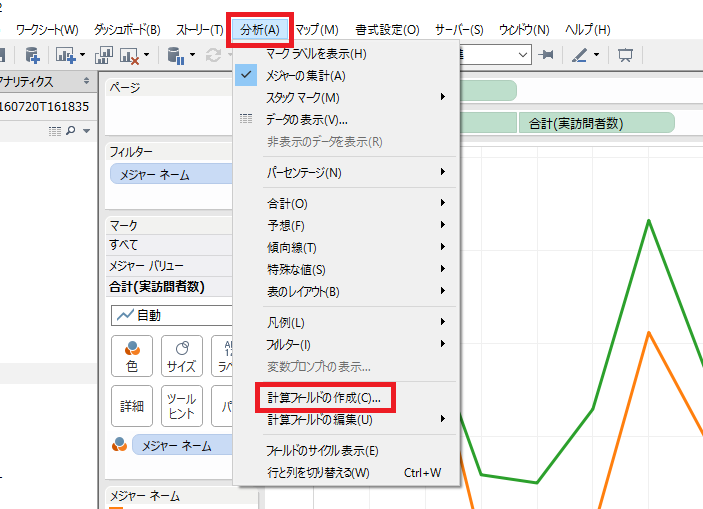Expand the 表のレイアウト(B) submenu
This screenshot has width=703, height=509.
point(346,292)
